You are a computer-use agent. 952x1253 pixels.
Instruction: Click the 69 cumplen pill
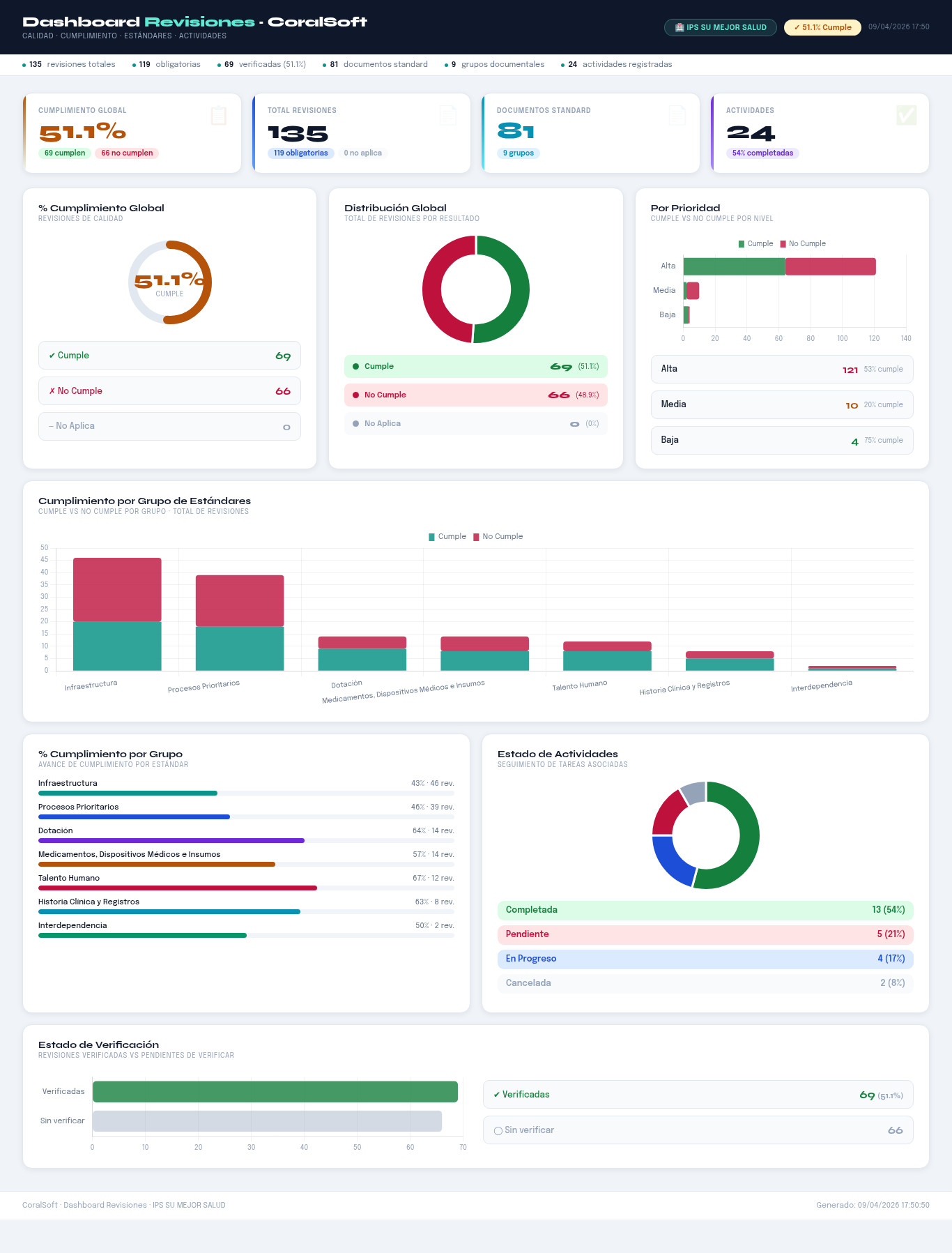[65, 153]
